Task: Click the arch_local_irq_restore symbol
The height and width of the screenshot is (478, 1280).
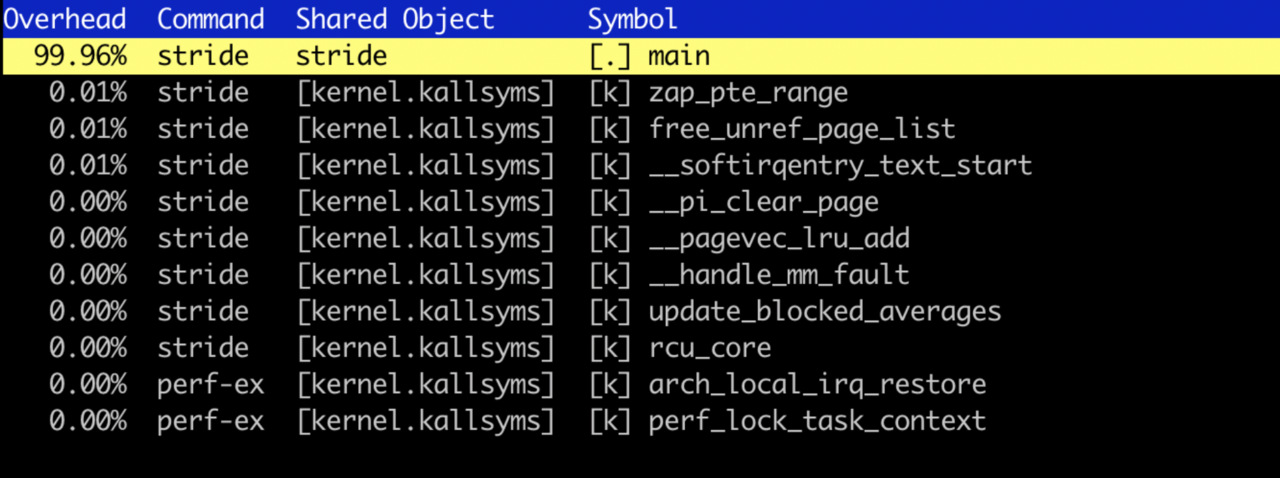Action: tap(817, 384)
